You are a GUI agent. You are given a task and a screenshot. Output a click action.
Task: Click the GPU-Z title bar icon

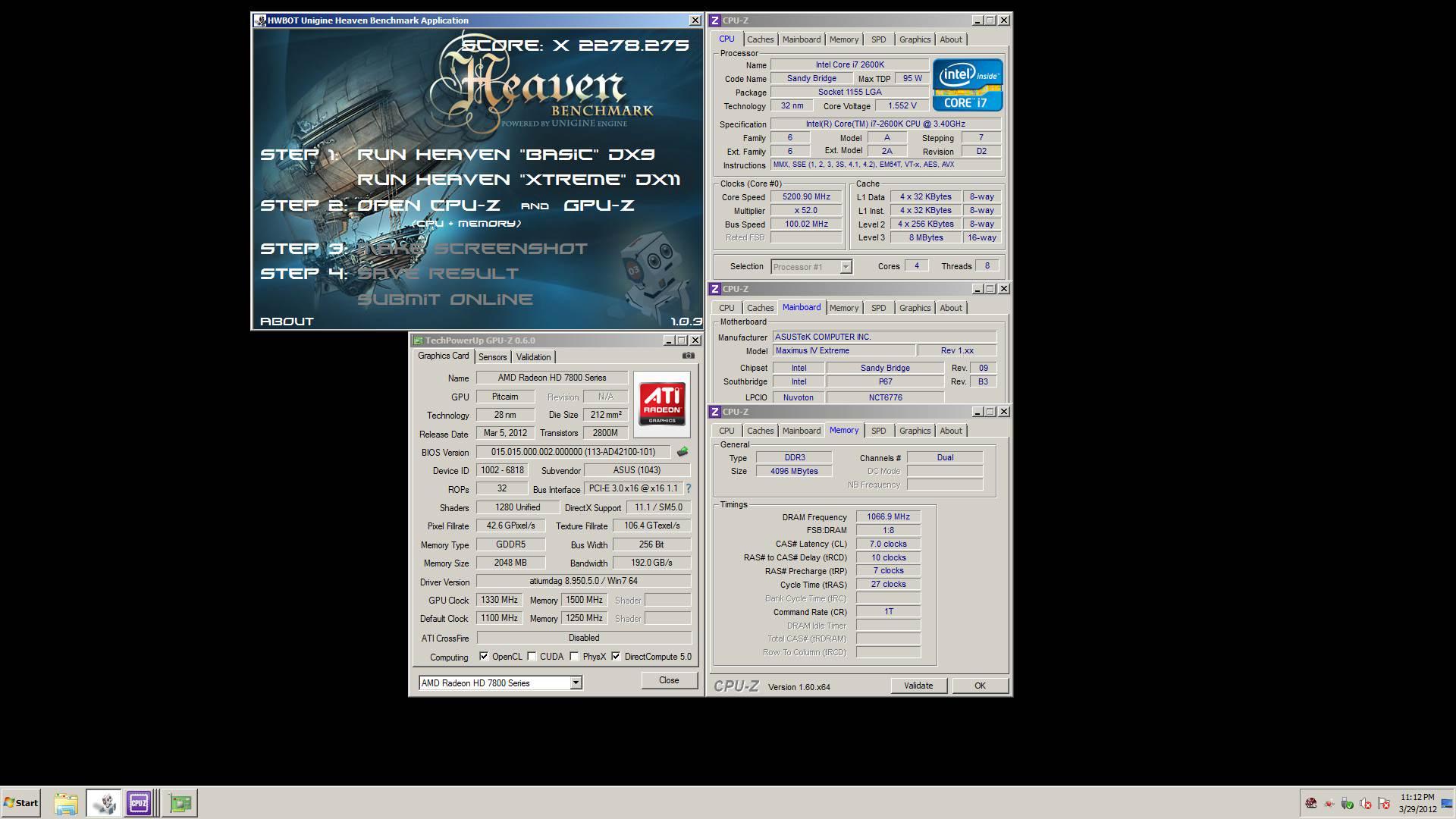(x=417, y=340)
